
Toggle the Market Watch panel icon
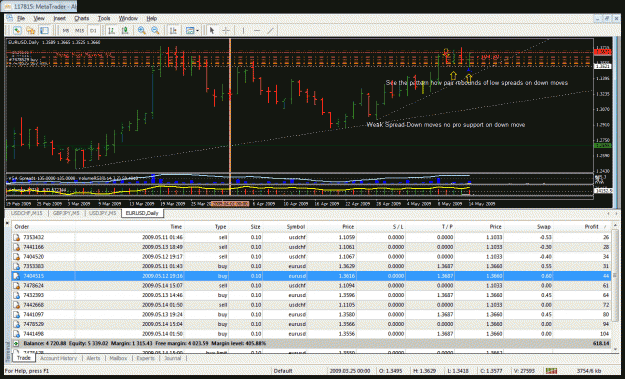pos(44,30)
